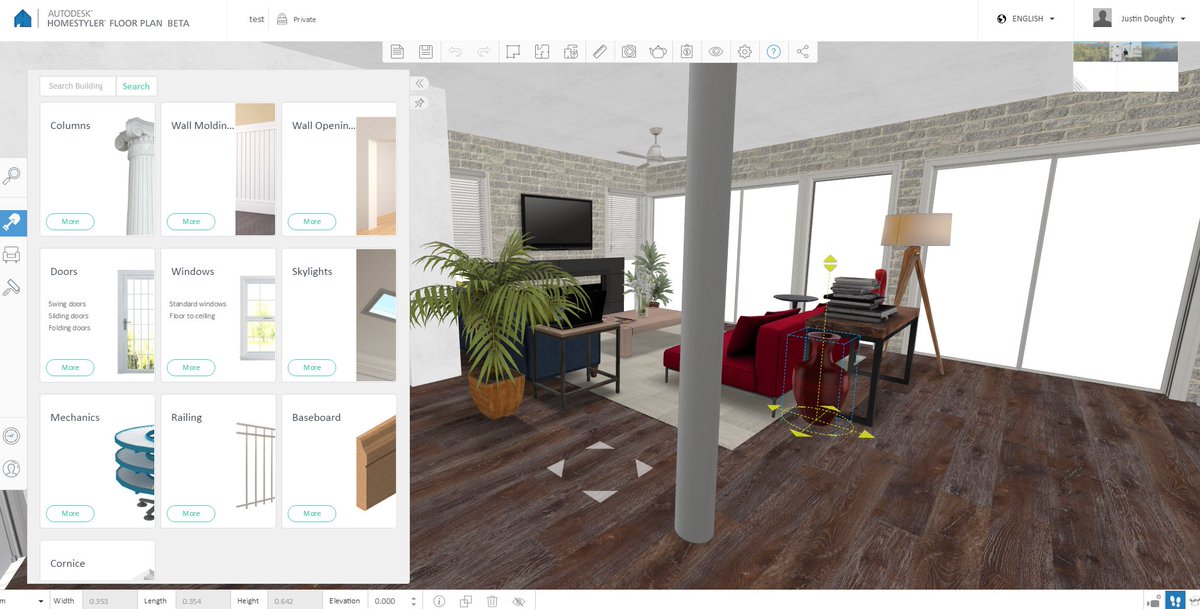Redo the last action
This screenshot has height=609, width=1200.
point(484,51)
